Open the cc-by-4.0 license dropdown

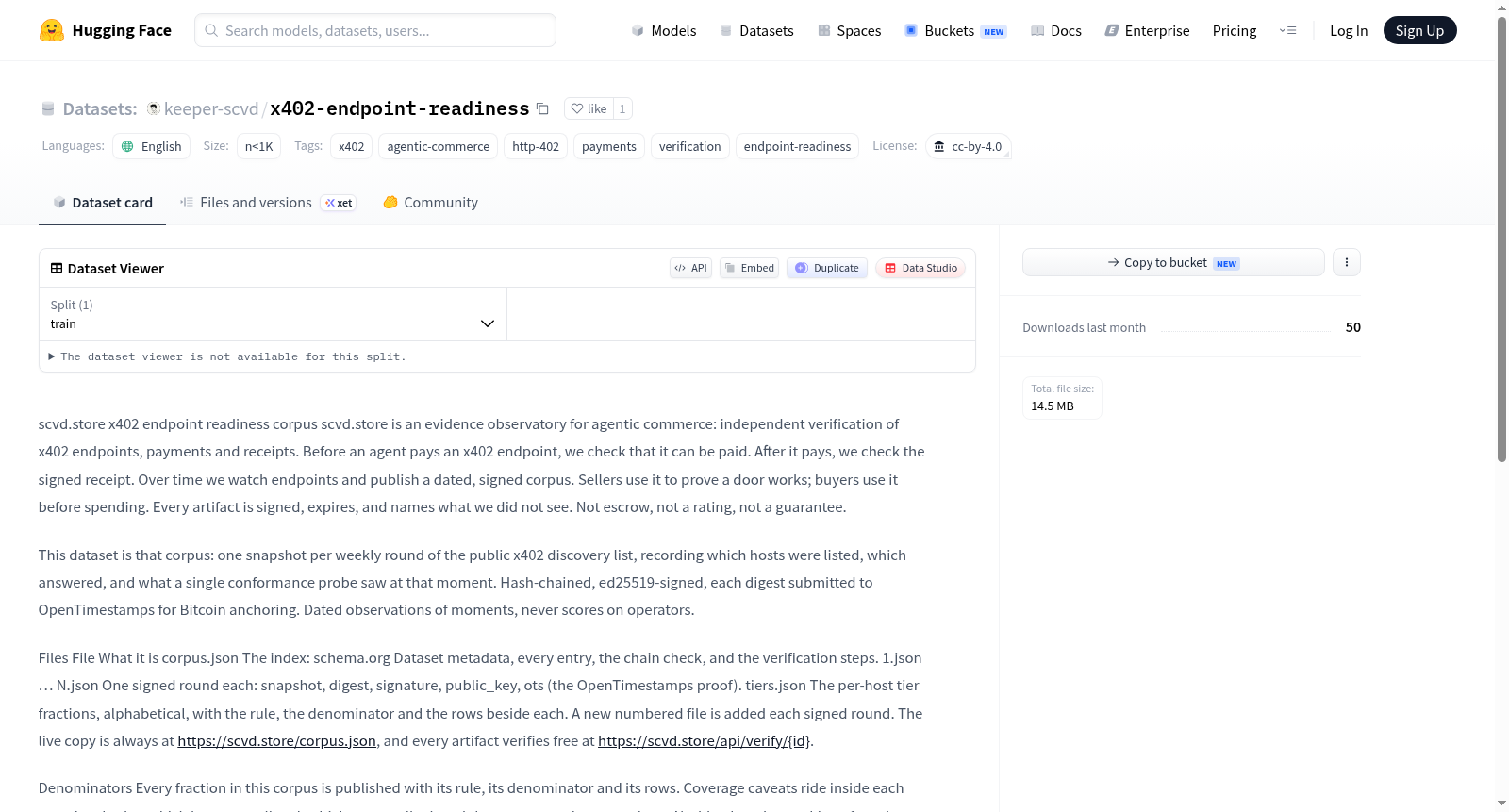pos(969,146)
